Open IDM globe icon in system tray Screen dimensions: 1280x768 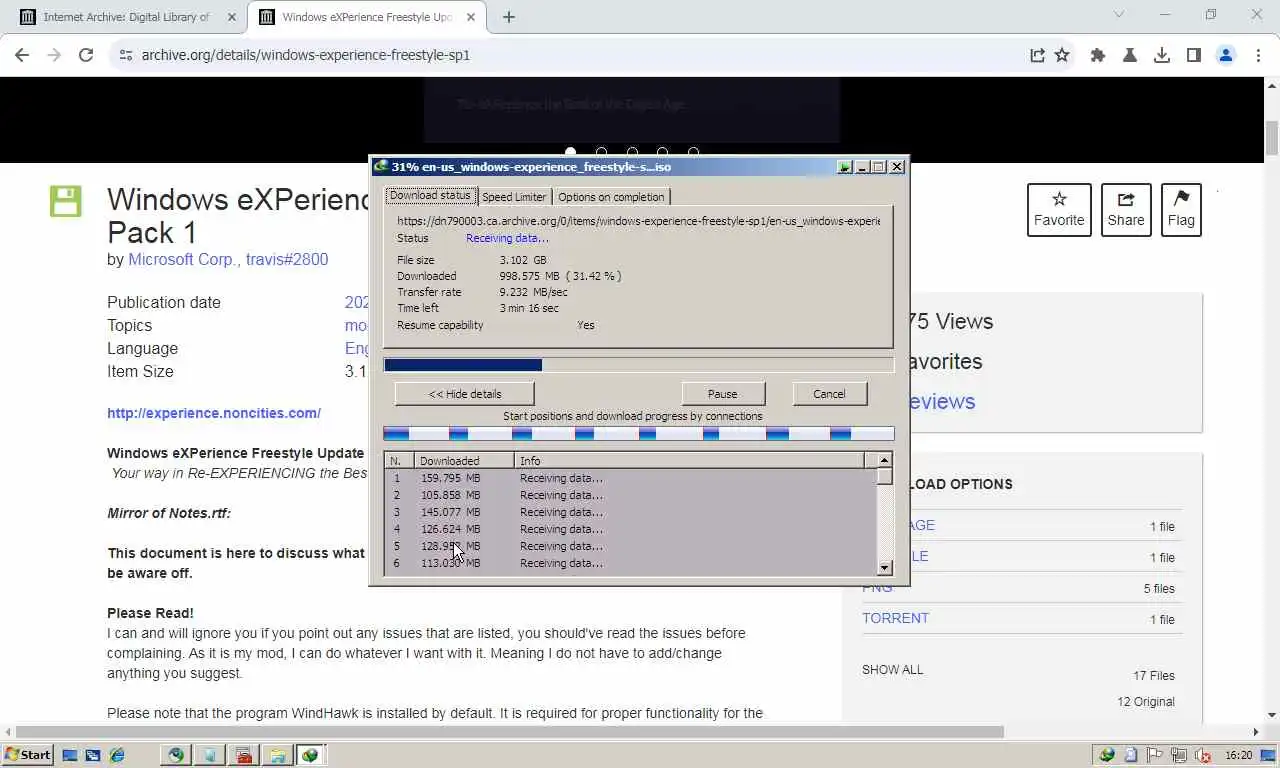click(x=1107, y=755)
